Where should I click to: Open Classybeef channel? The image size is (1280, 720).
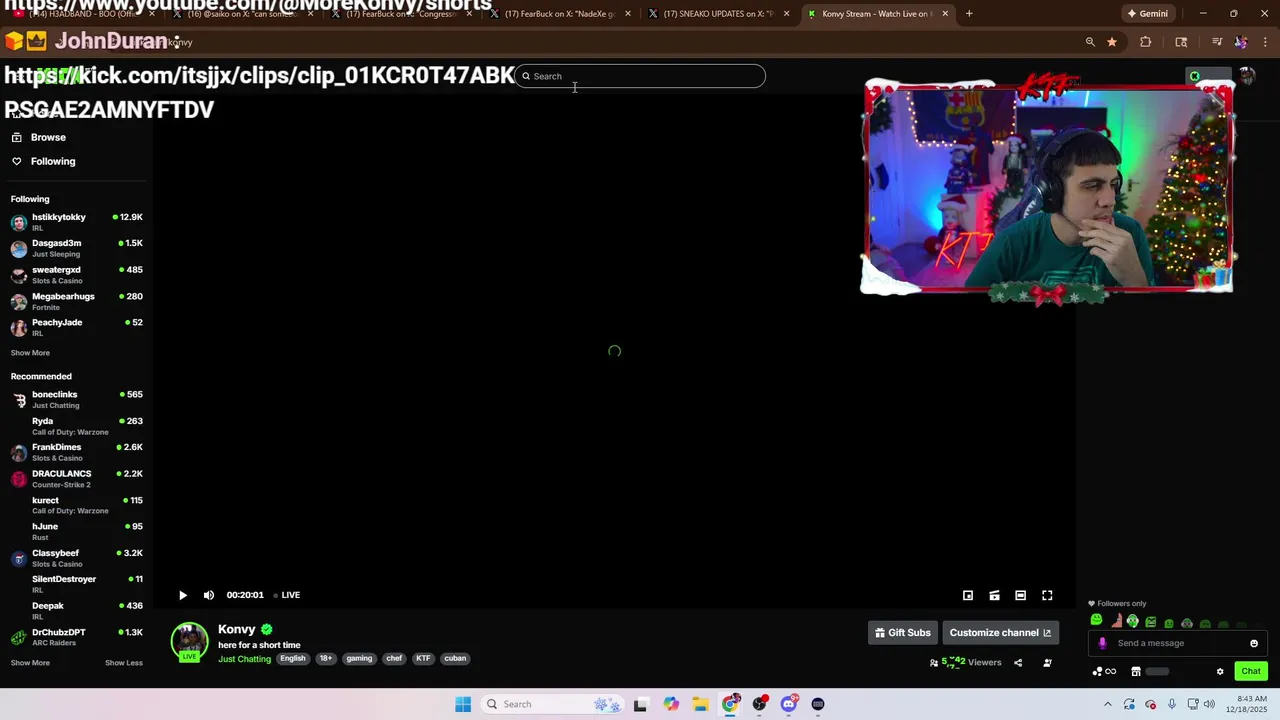[x=76, y=558]
